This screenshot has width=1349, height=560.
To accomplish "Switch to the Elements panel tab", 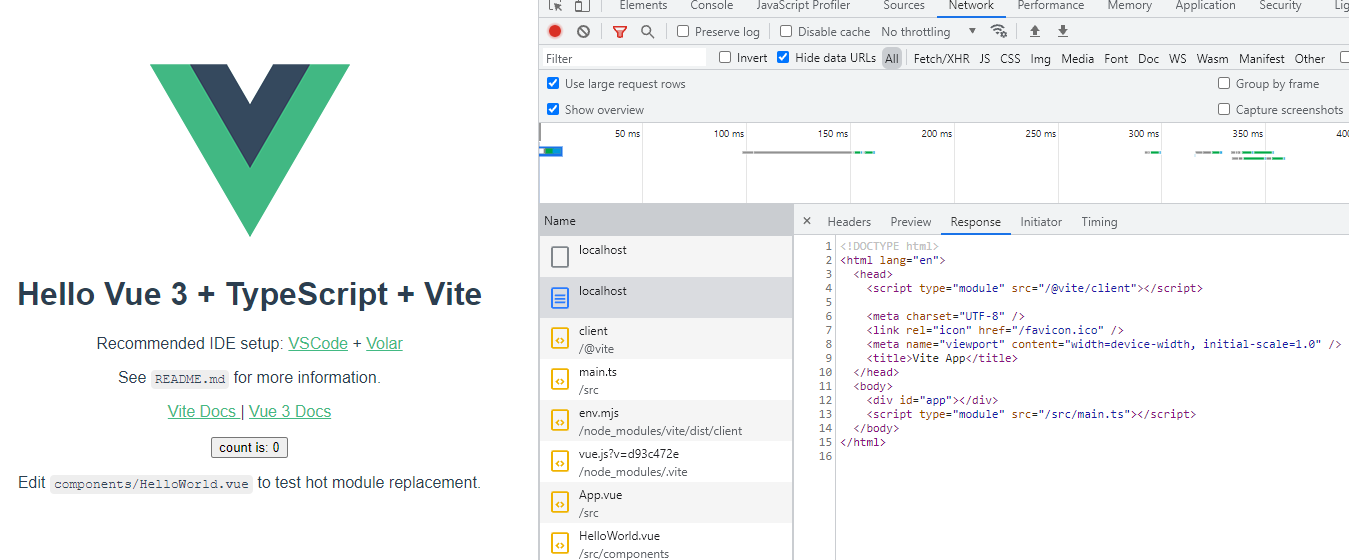I will 643,6.
